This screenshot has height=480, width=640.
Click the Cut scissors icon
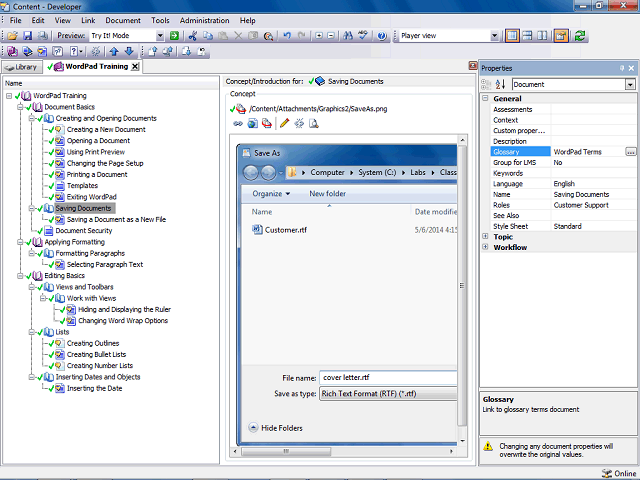pyautogui.click(x=193, y=36)
